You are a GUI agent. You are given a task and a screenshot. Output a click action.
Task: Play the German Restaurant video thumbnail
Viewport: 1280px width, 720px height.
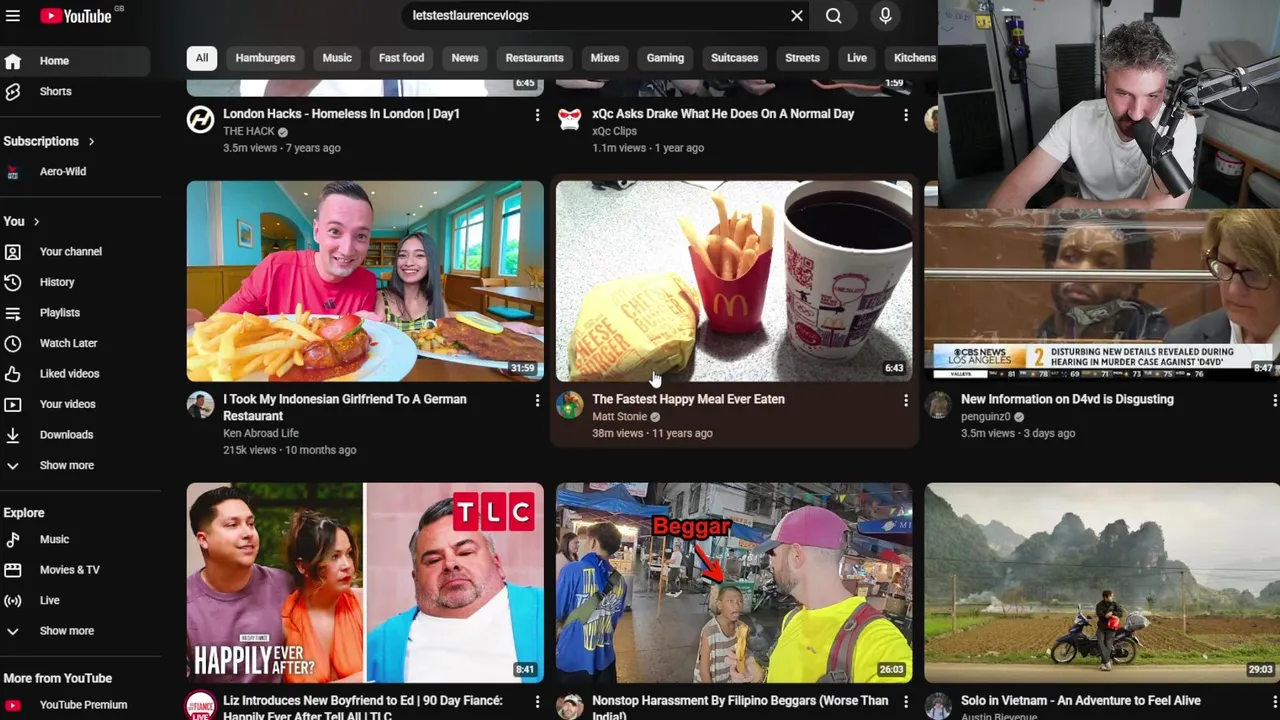tap(365, 281)
